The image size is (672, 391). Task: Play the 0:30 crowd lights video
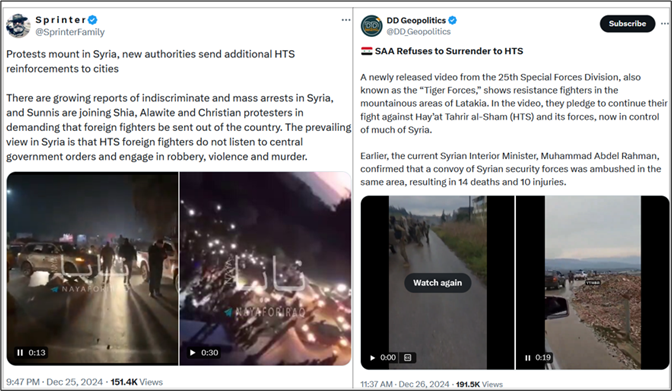pyautogui.click(x=193, y=352)
